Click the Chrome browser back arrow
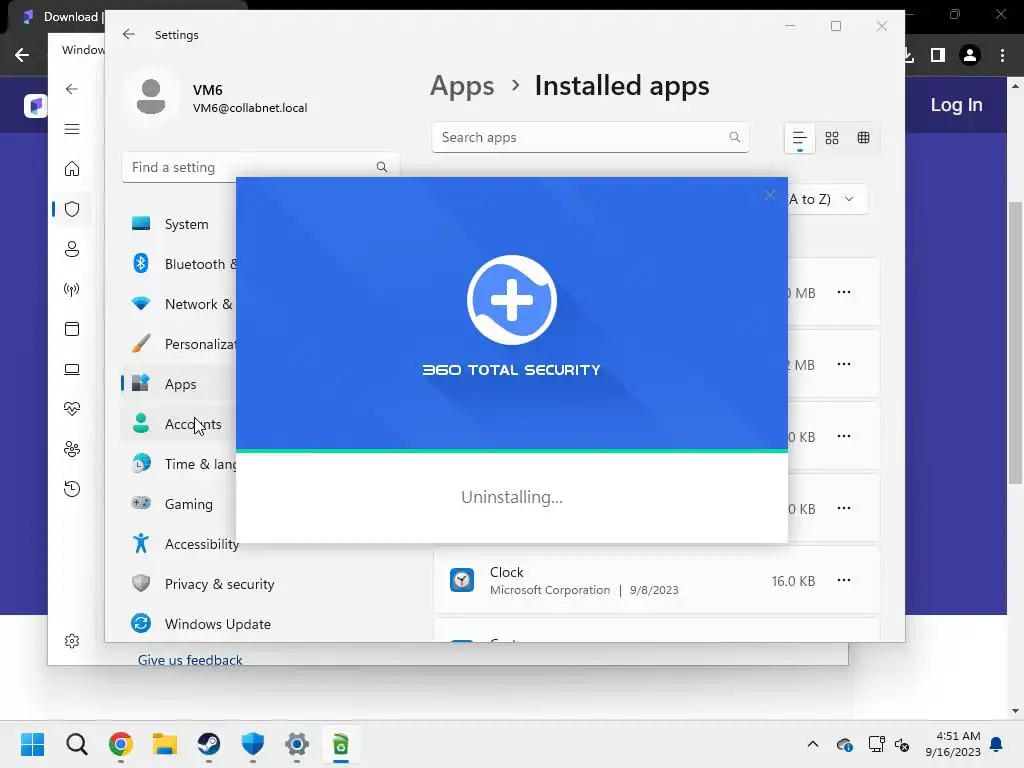 point(22,55)
